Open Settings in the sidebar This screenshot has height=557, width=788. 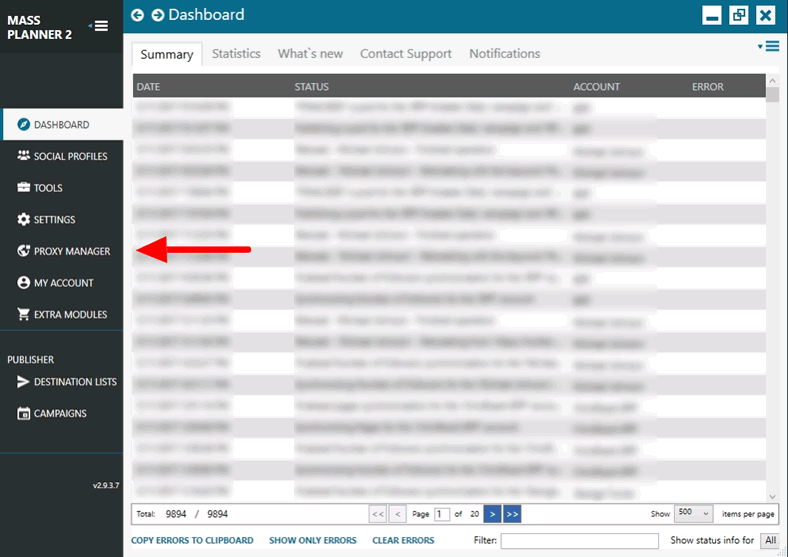pyautogui.click(x=62, y=219)
